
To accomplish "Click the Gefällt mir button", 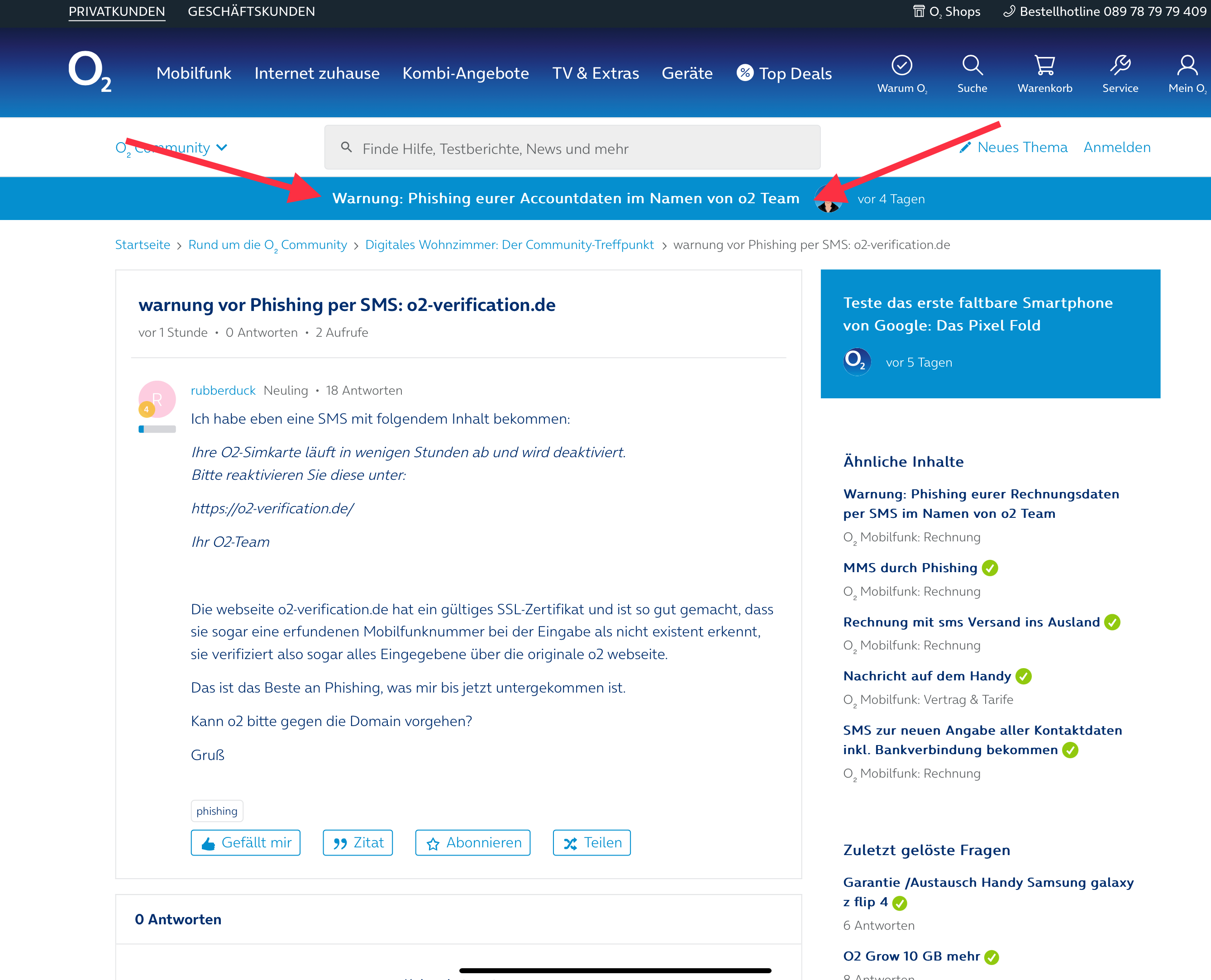I will pos(245,842).
